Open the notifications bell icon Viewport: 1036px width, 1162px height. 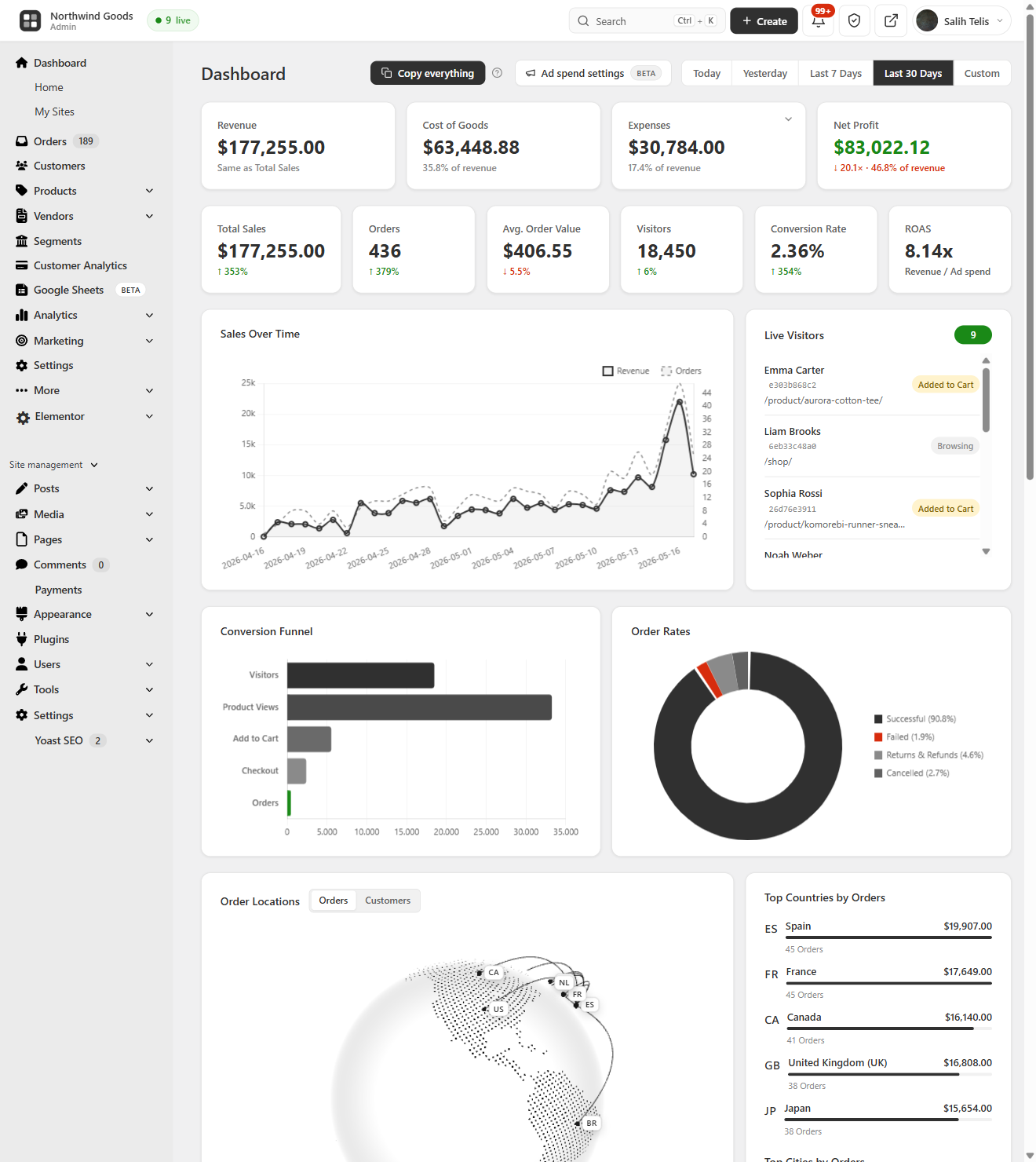(x=819, y=21)
